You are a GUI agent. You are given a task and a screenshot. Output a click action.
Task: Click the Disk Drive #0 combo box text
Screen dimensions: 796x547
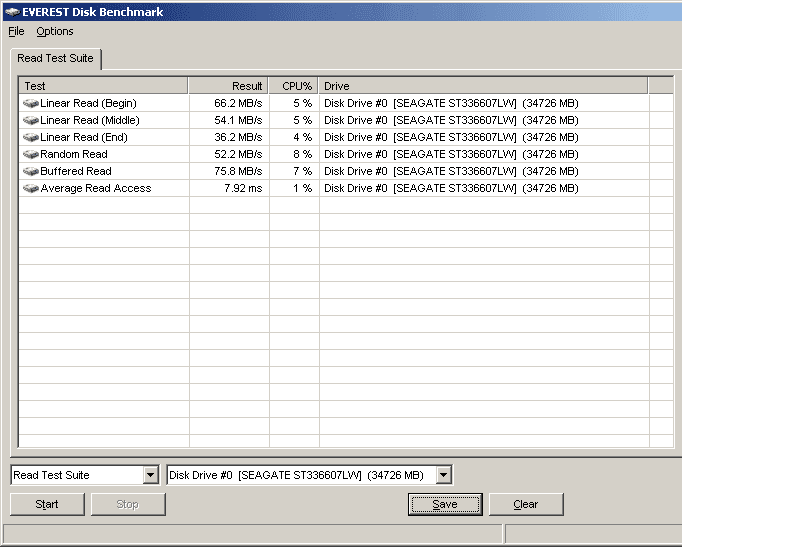coord(296,475)
